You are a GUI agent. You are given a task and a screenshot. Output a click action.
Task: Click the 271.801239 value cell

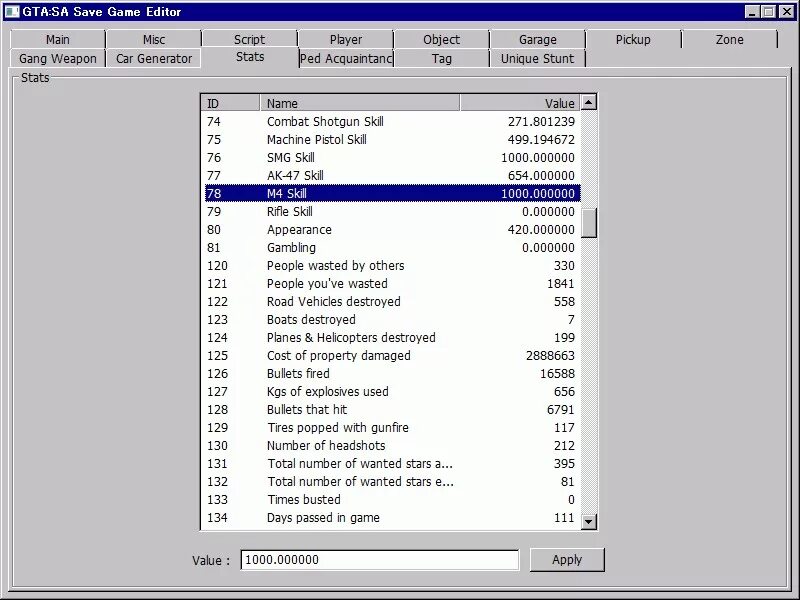click(541, 121)
